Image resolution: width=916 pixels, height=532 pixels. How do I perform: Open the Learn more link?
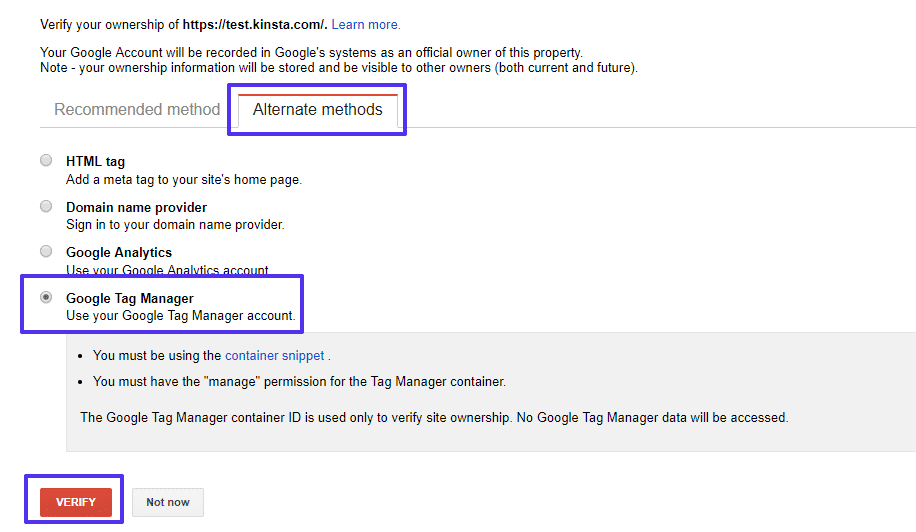point(366,25)
